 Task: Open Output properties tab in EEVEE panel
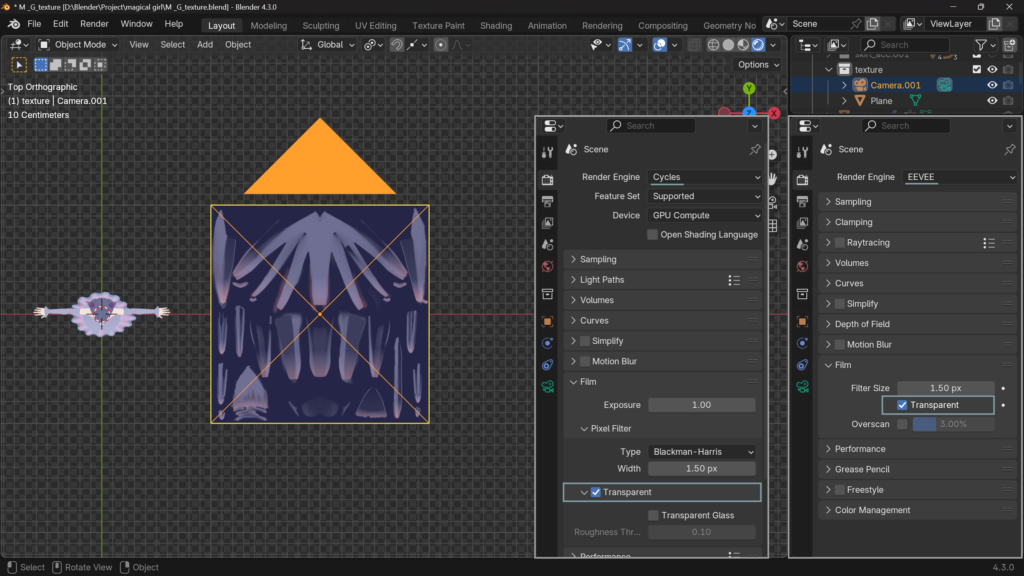(801, 202)
